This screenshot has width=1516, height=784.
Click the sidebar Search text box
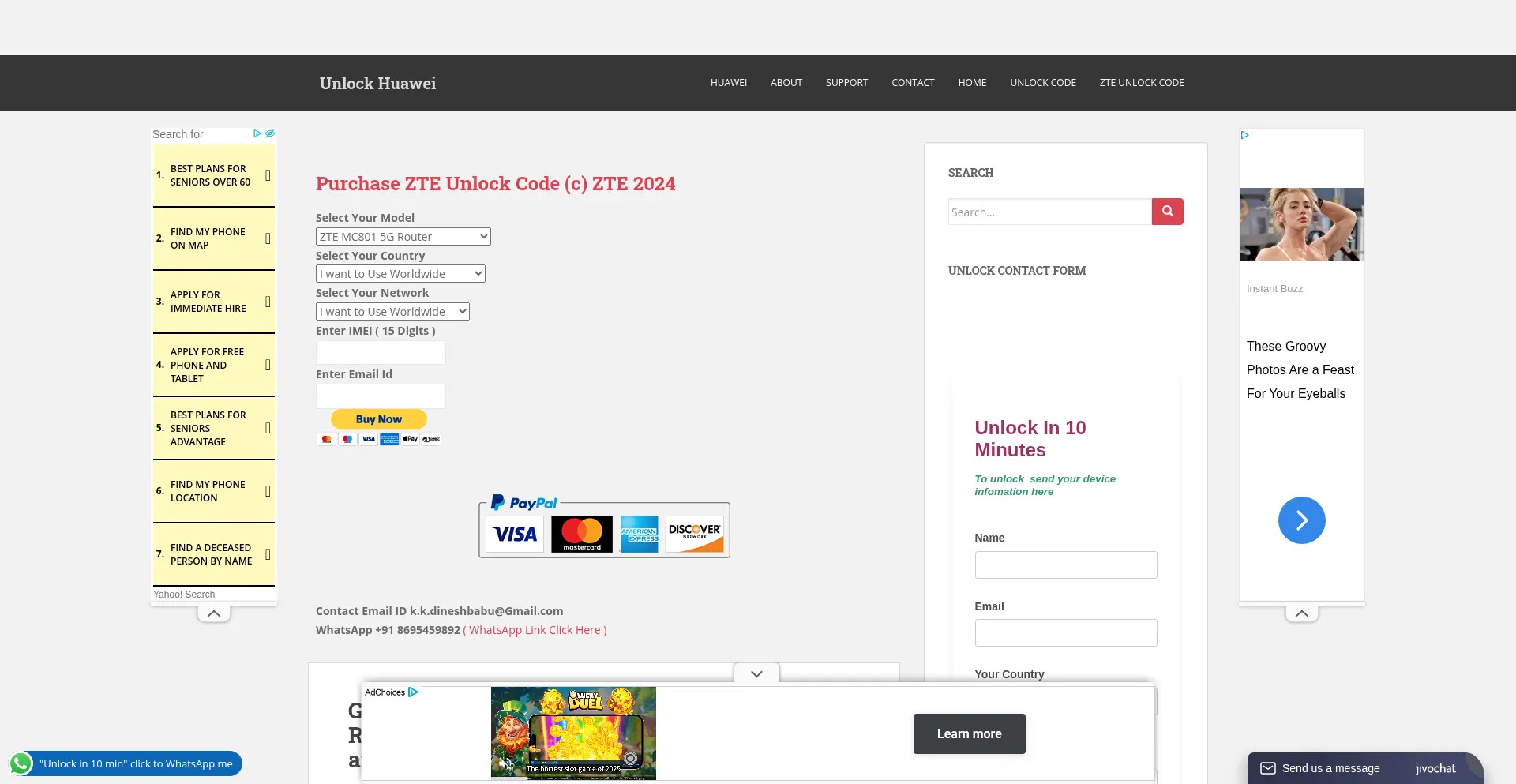pyautogui.click(x=1050, y=212)
